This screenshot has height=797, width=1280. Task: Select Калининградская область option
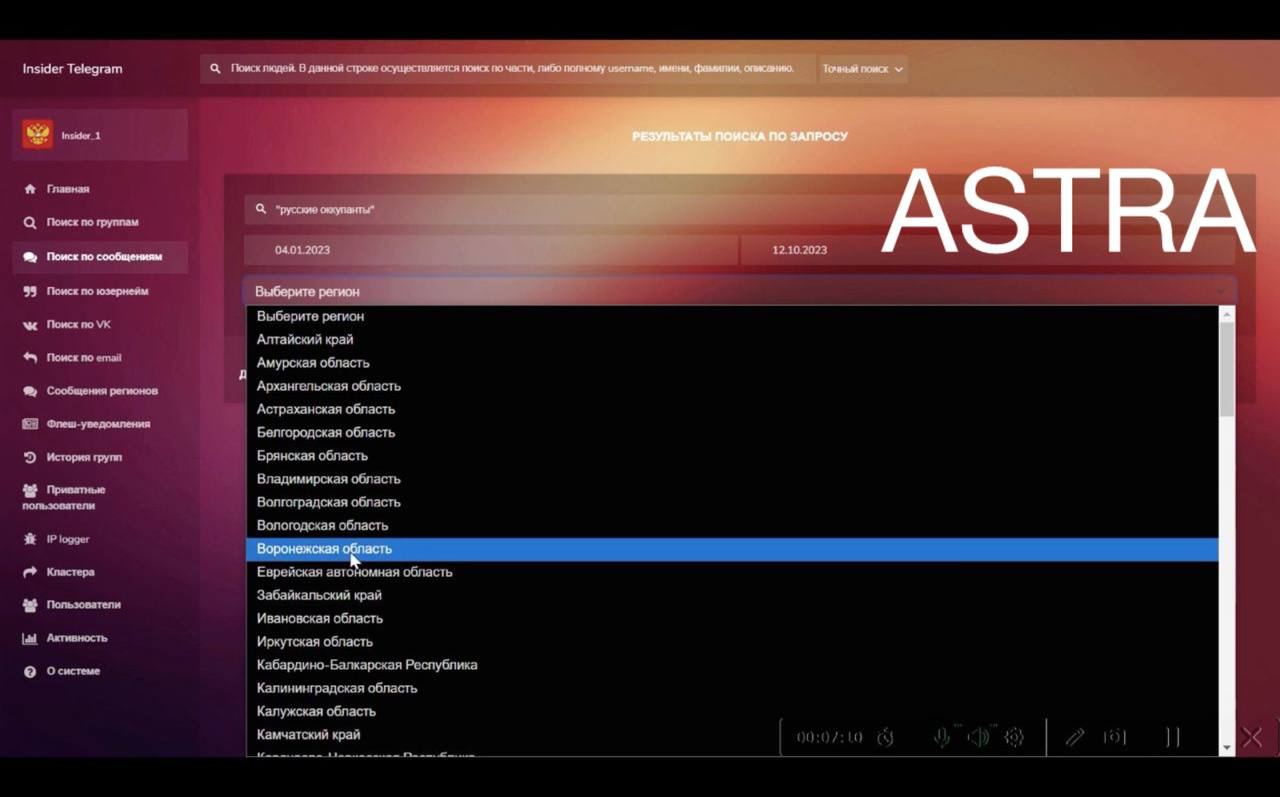pos(732,688)
